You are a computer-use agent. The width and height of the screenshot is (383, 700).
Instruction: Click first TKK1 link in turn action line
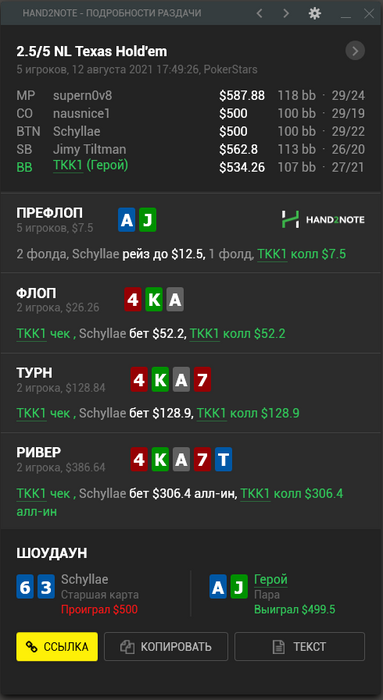tap(31, 413)
